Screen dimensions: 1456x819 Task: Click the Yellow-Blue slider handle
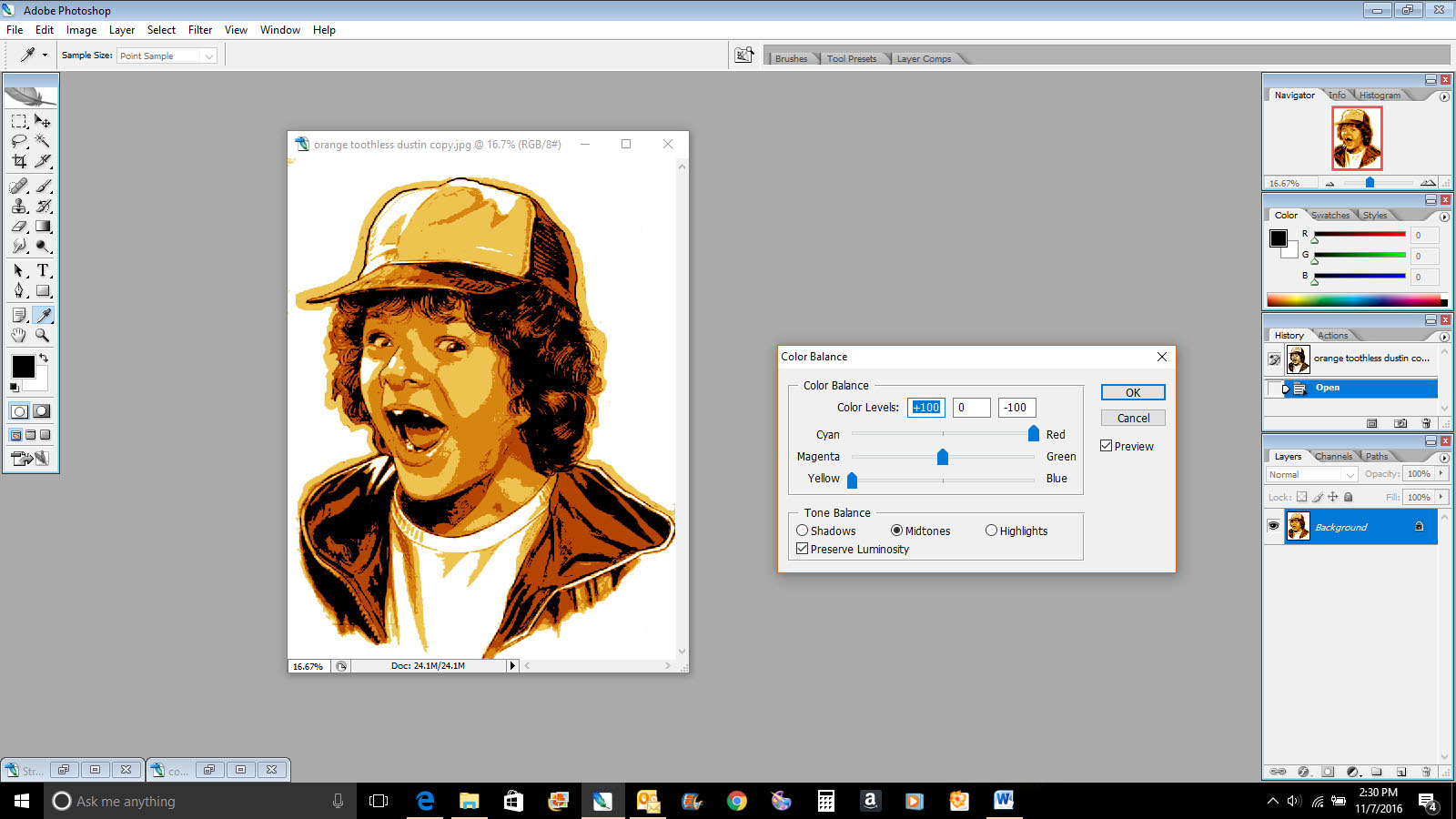(x=853, y=479)
